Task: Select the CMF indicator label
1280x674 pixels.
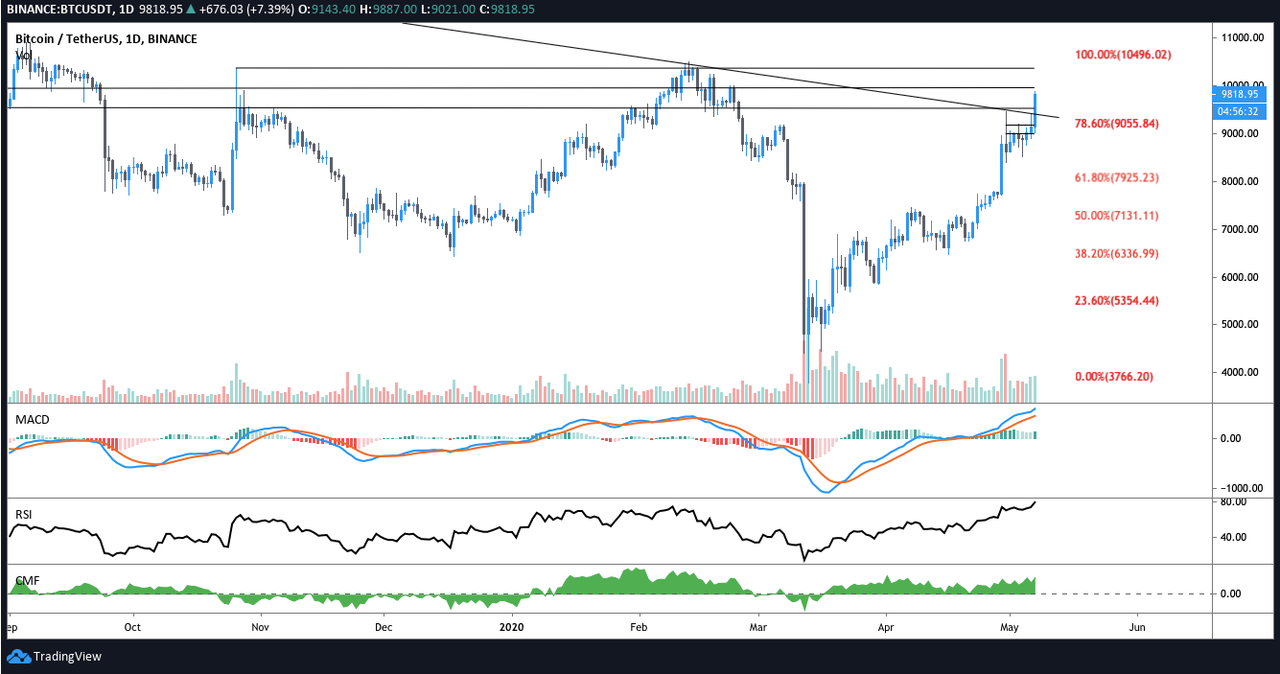Action: (26, 580)
